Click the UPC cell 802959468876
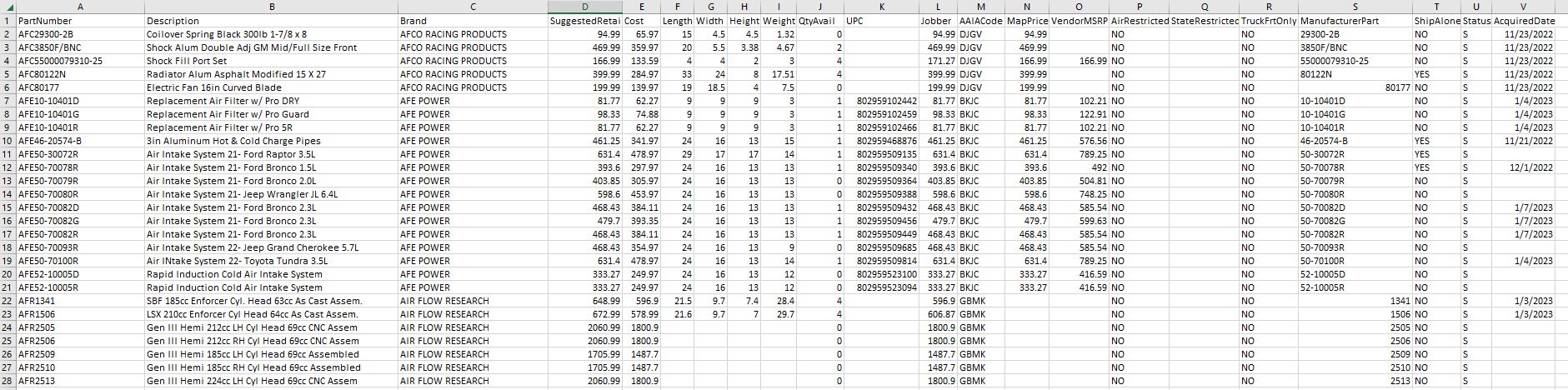This screenshot has height=390, width=1568. 881,141
